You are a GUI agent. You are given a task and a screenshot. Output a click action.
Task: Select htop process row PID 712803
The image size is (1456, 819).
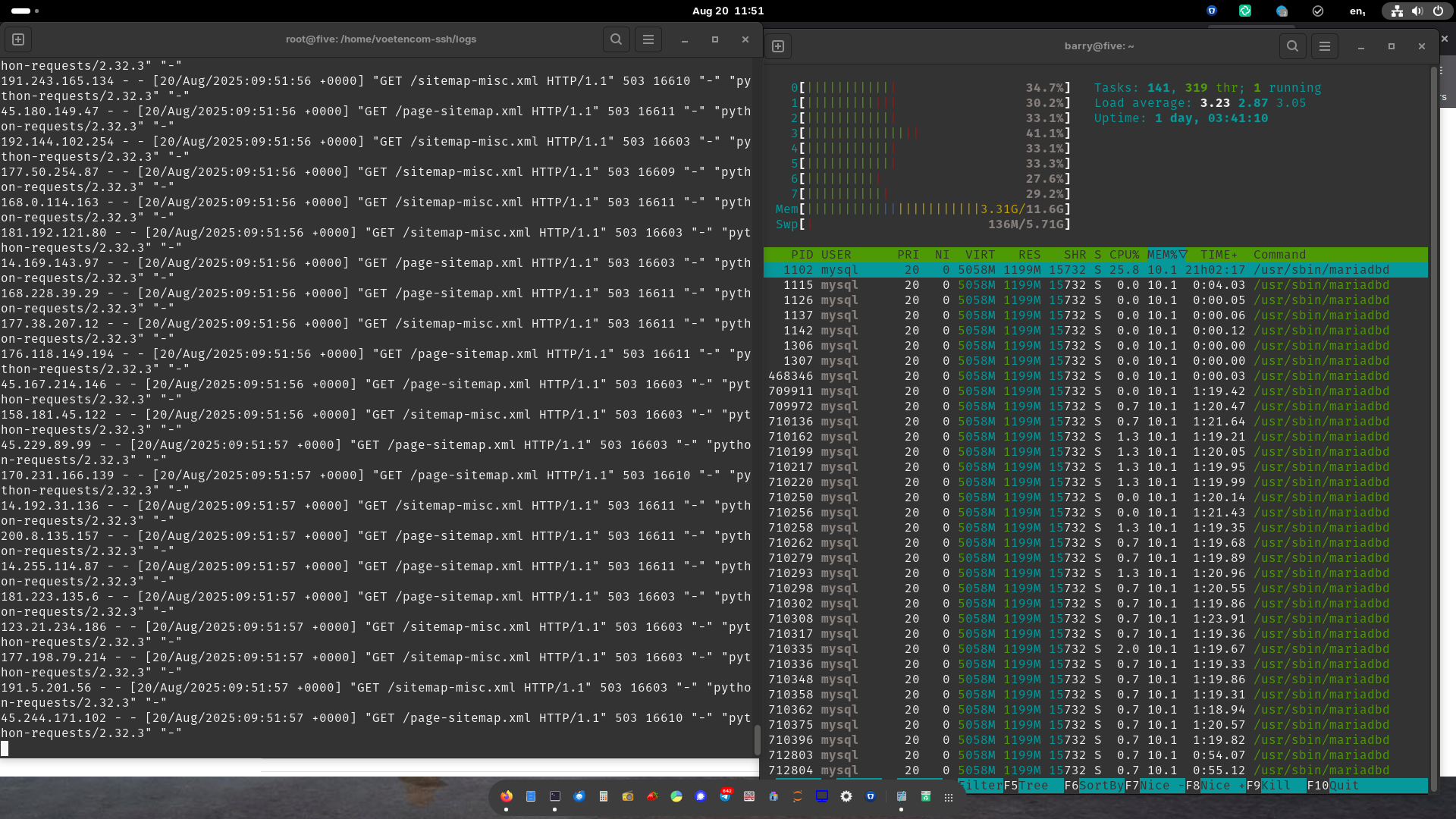[1096, 755]
